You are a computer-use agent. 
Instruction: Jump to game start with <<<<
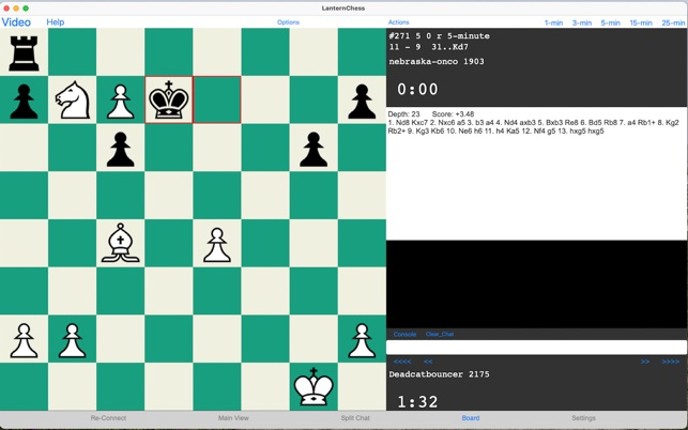402,362
